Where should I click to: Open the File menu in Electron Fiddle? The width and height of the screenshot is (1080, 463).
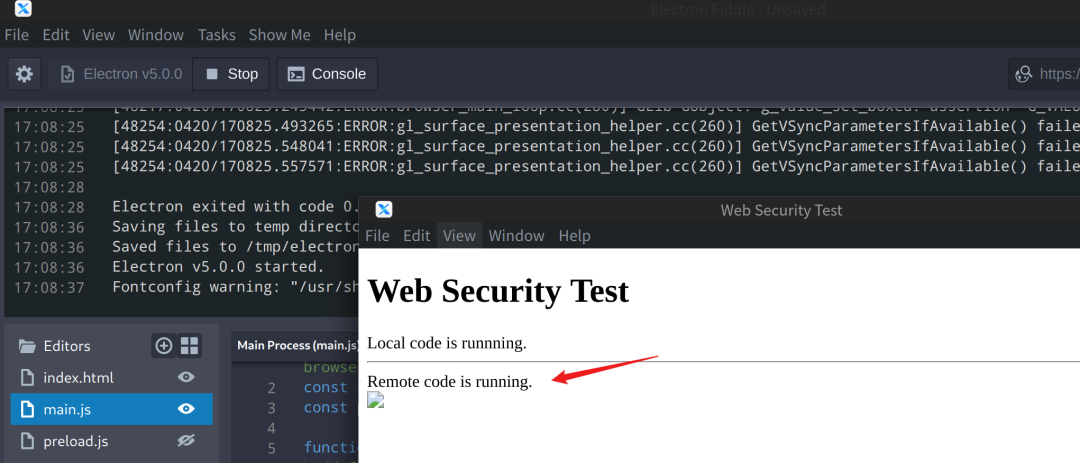(17, 34)
